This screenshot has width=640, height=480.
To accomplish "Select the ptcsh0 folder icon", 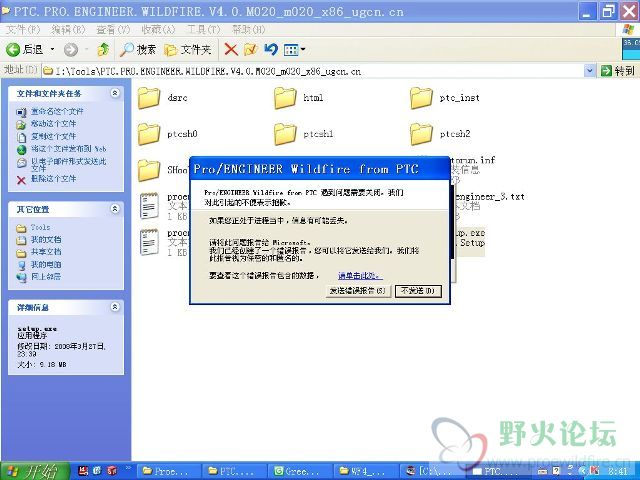I will click(x=149, y=134).
